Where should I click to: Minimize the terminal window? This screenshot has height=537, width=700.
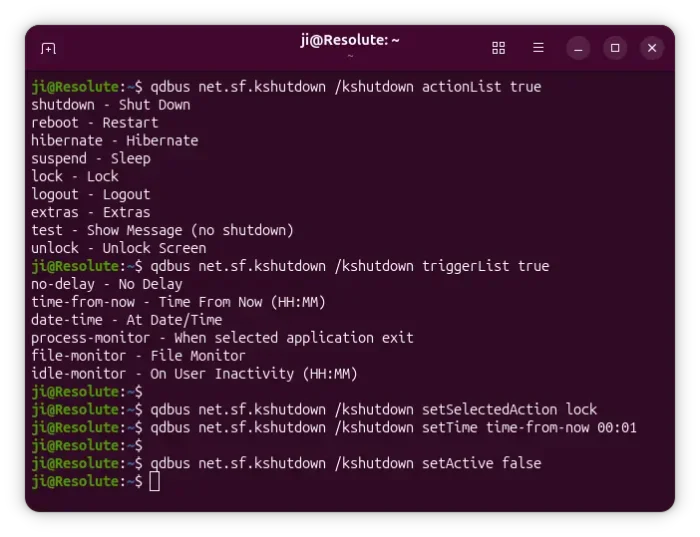(579, 48)
